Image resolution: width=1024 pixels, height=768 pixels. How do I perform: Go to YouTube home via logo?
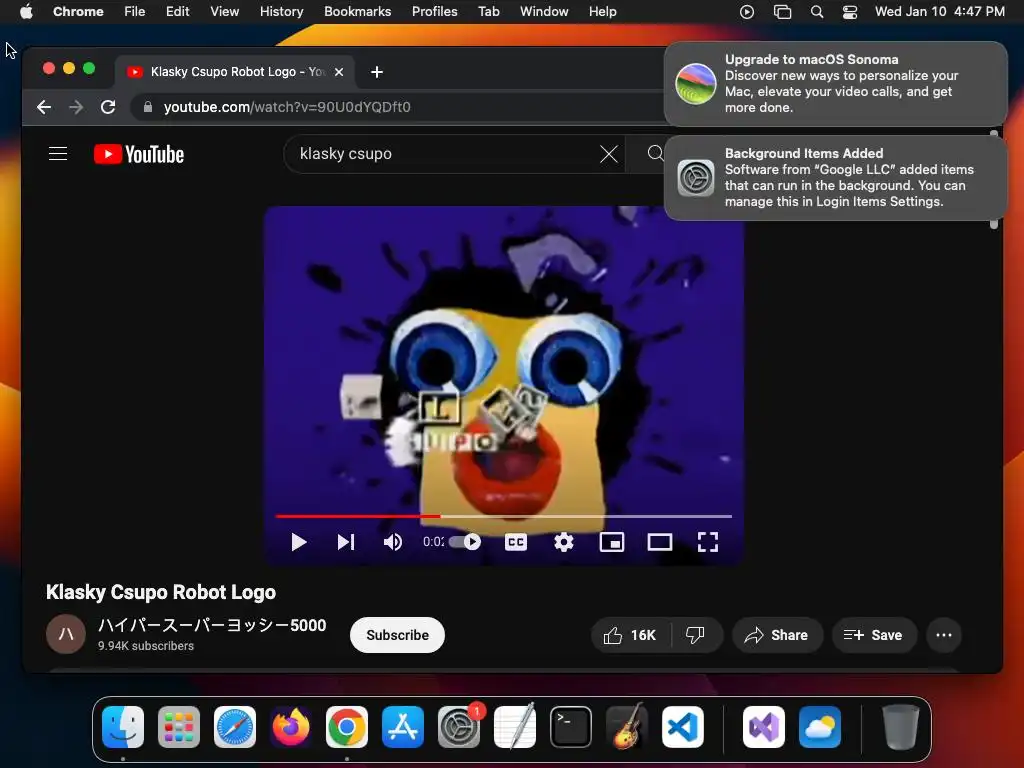tap(139, 154)
